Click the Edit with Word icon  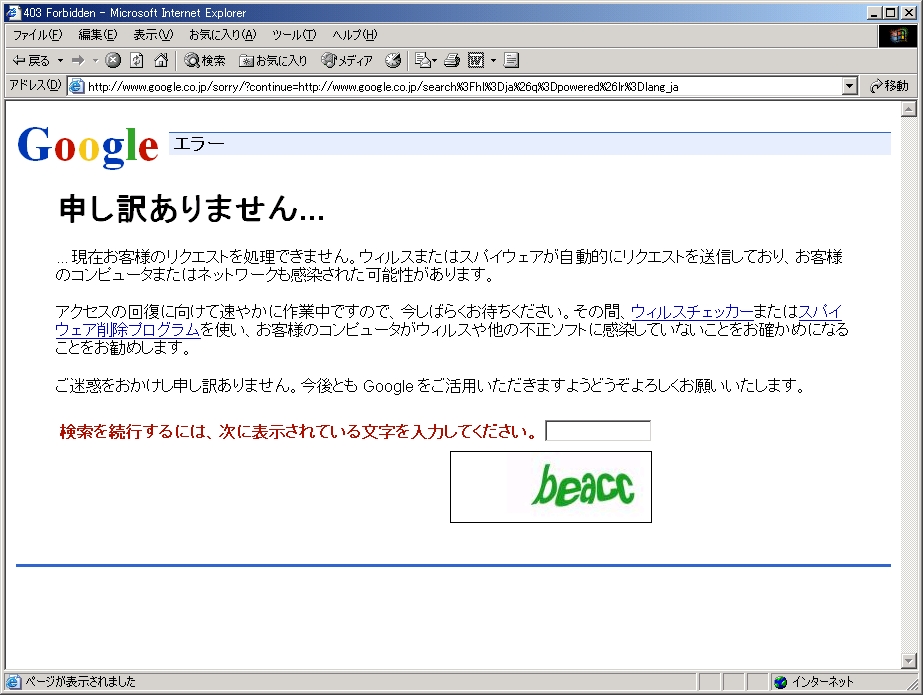476,60
